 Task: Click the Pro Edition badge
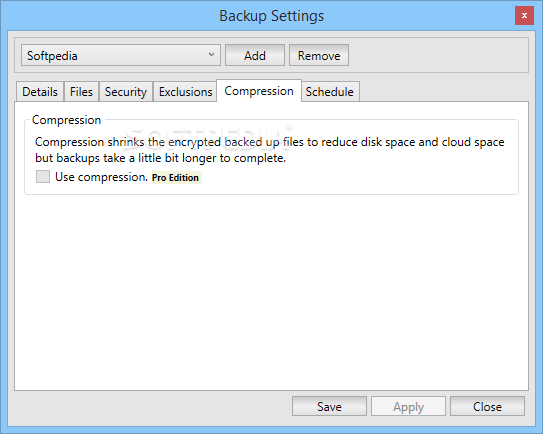[176, 178]
